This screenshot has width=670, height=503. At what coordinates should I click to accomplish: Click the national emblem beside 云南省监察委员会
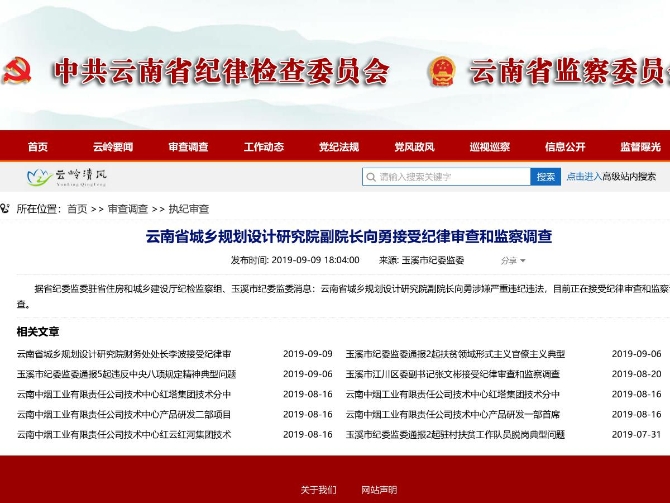441,72
